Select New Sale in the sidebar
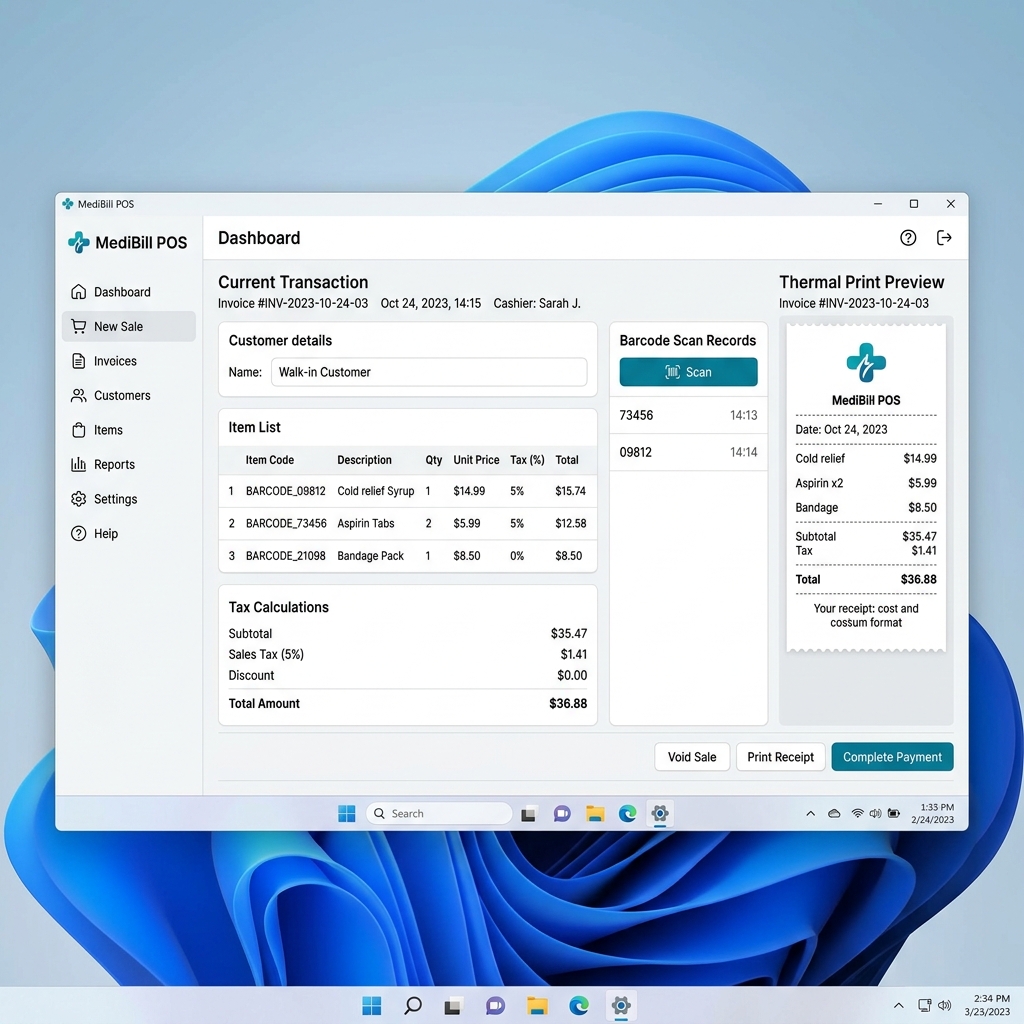 pos(129,326)
